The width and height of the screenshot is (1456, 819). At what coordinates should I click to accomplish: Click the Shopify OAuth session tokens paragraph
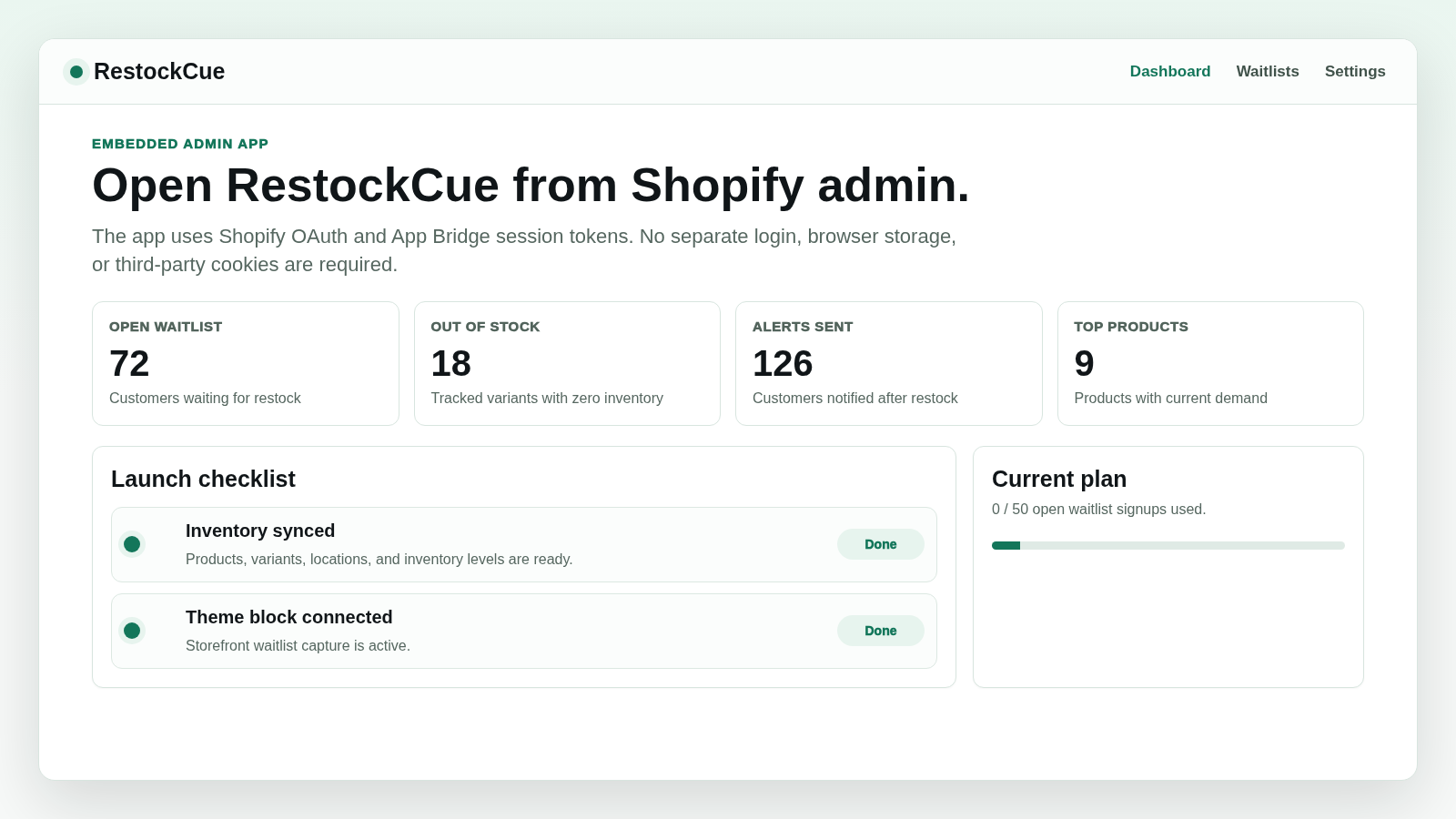[524, 250]
